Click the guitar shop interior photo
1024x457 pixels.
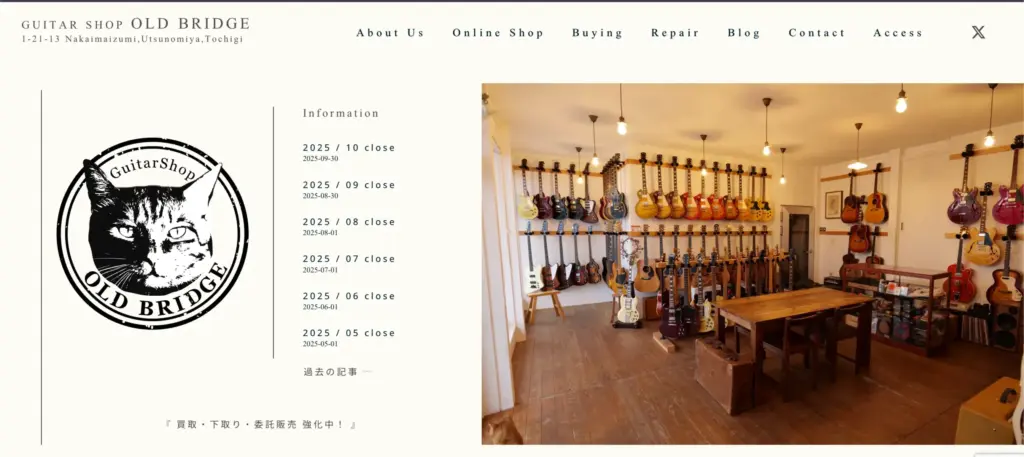[752, 264]
